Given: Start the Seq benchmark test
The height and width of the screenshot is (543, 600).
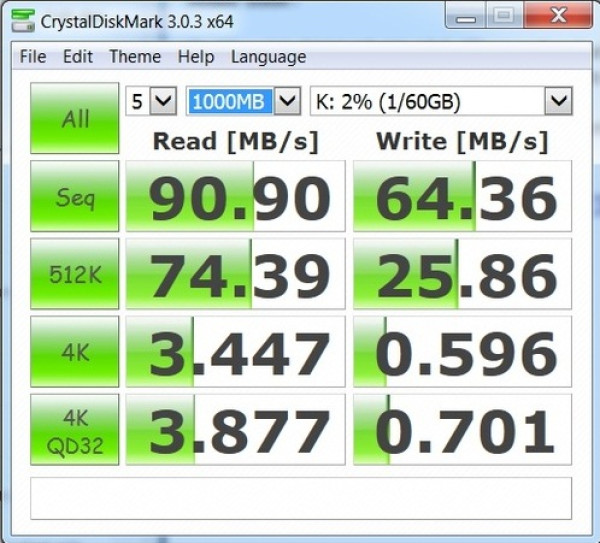Looking at the screenshot, I should (x=75, y=196).
